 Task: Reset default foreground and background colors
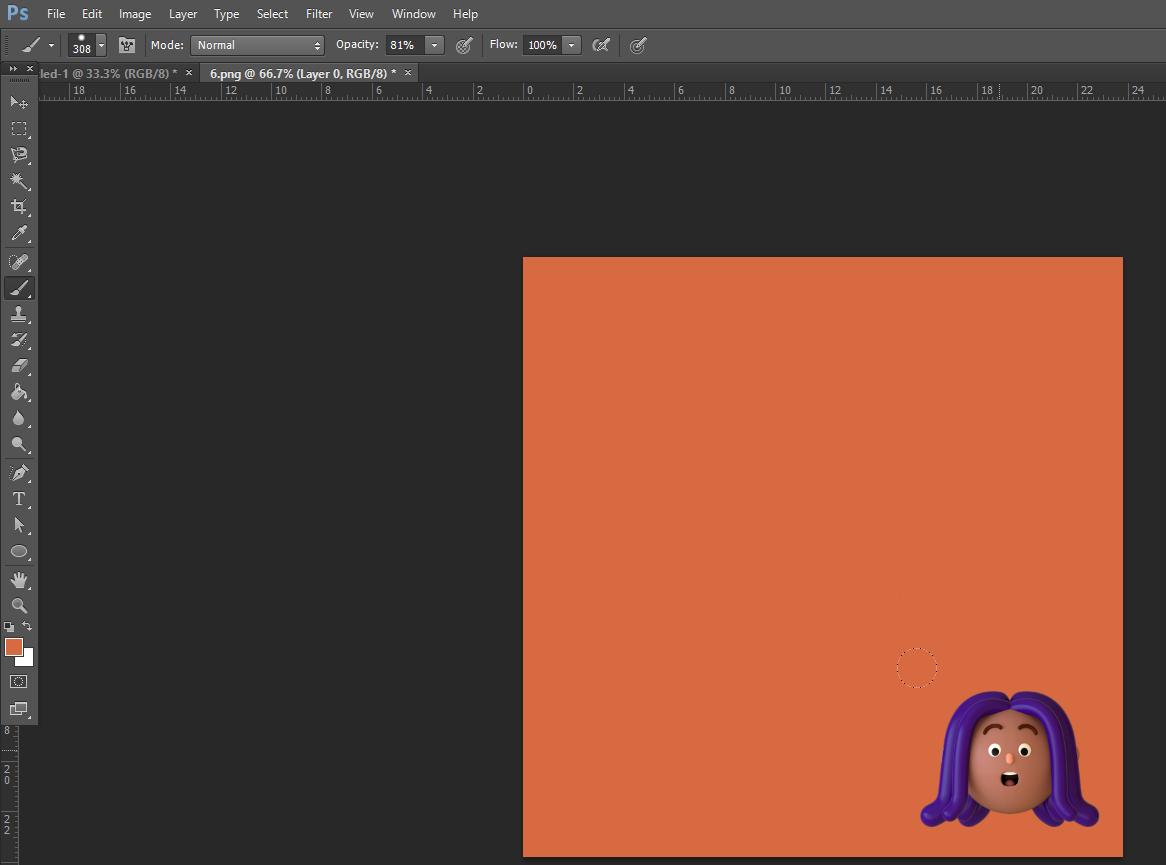click(9, 627)
